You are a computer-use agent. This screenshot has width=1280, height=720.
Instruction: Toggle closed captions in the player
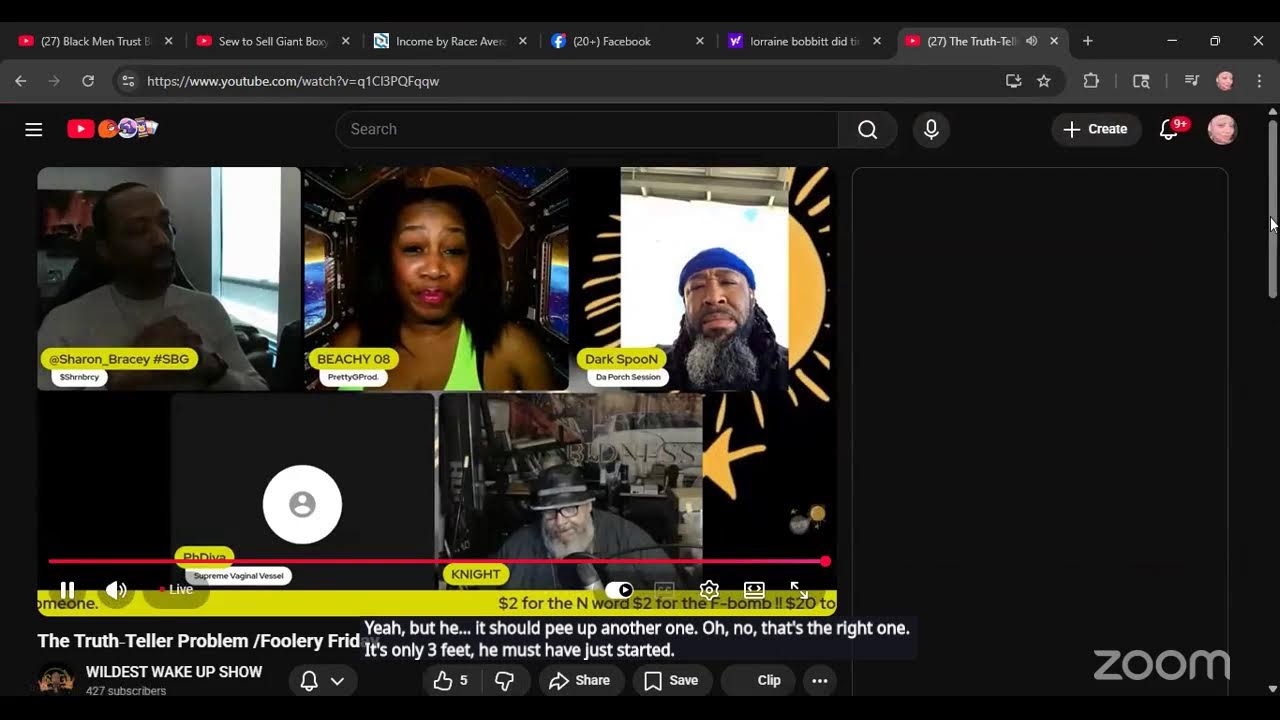664,590
